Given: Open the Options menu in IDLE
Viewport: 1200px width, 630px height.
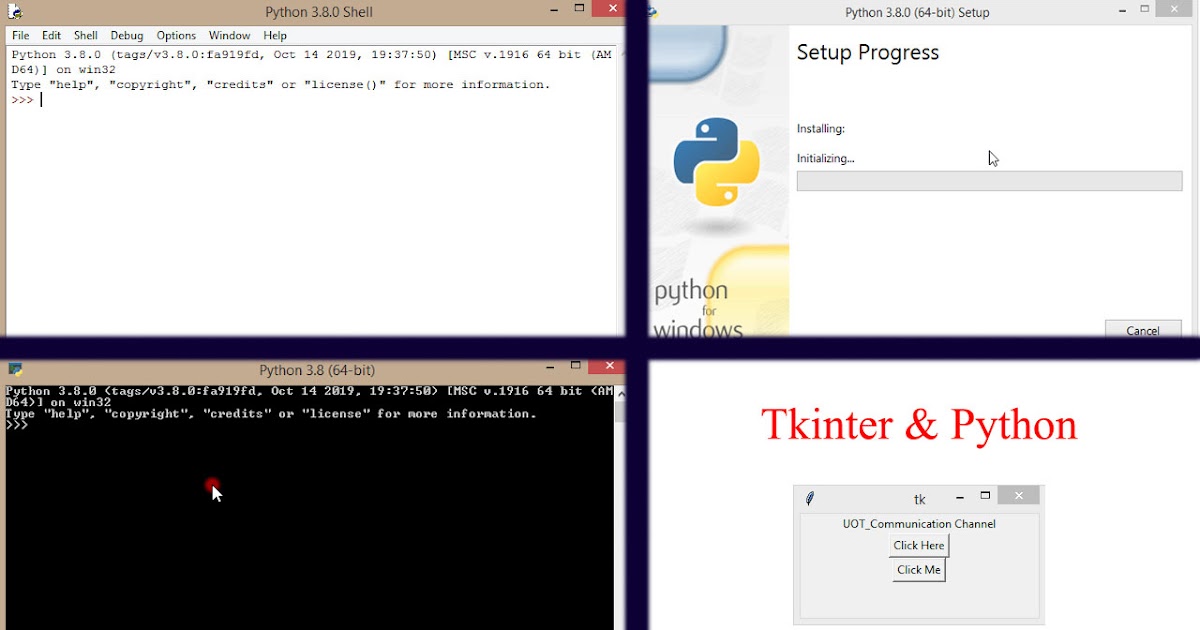Looking at the screenshot, I should [x=175, y=35].
